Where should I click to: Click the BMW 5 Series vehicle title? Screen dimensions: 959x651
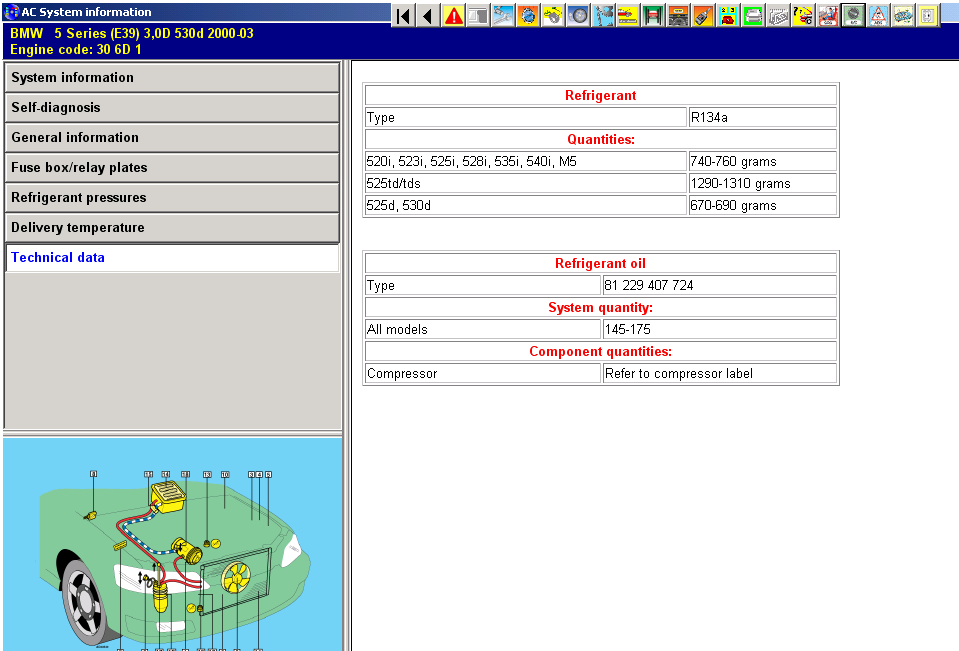point(132,34)
